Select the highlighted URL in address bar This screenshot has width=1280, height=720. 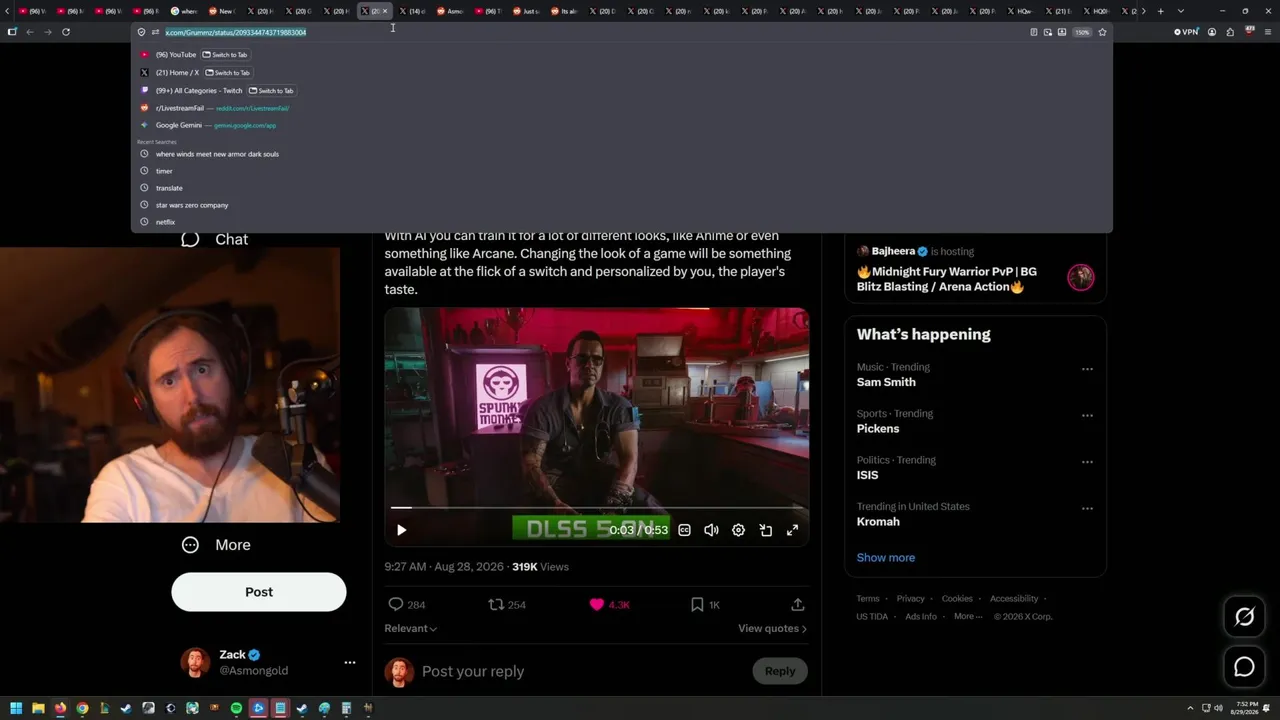point(236,32)
